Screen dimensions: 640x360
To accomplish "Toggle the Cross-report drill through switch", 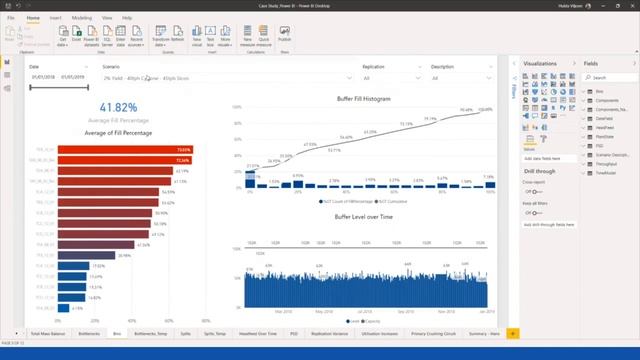I will click(x=537, y=192).
